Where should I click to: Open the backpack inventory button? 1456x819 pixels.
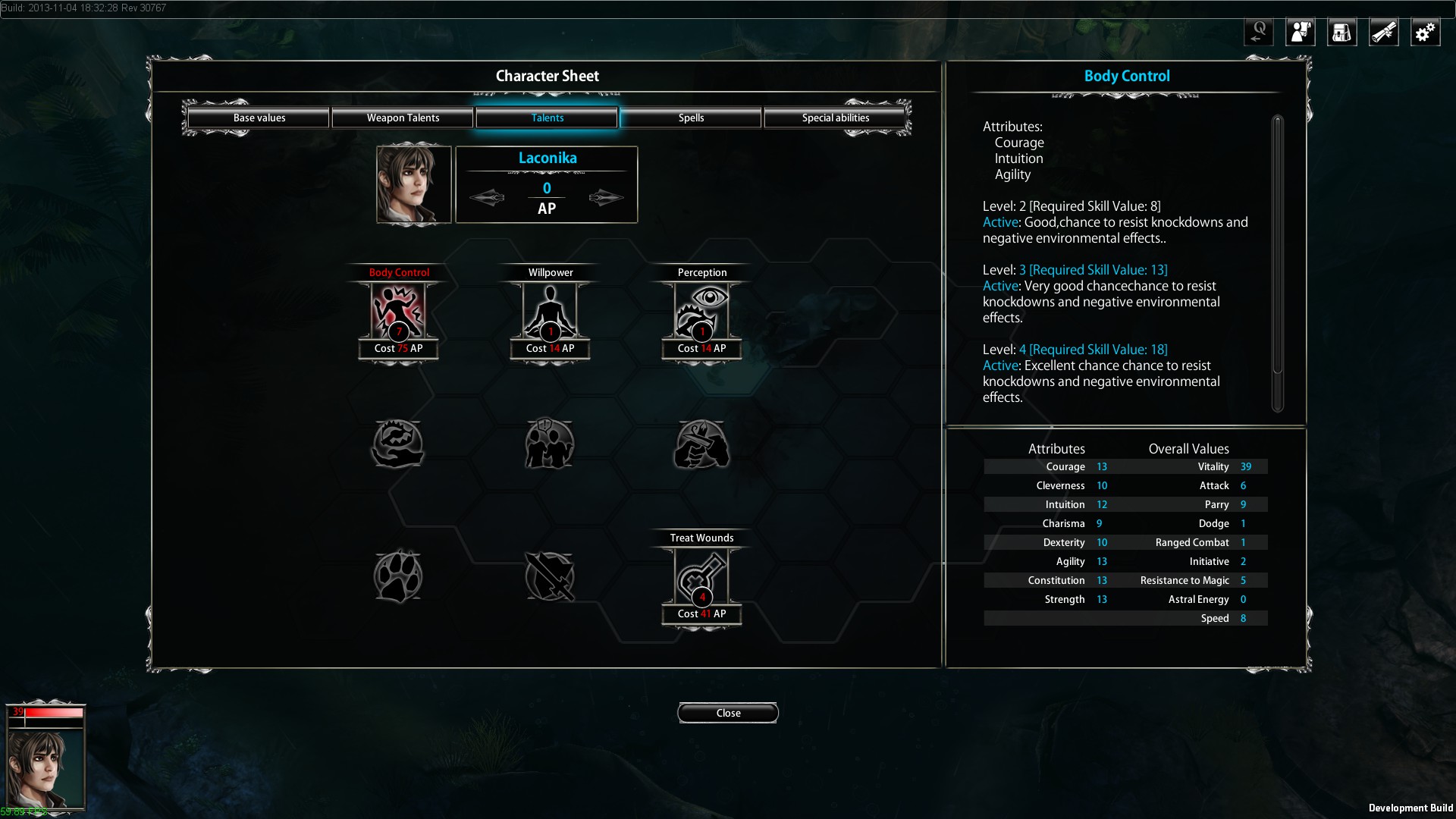1341,32
